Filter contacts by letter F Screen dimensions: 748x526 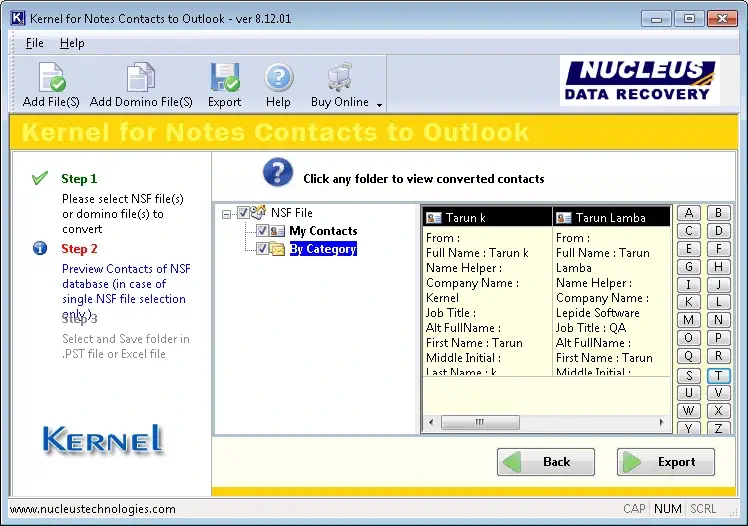coord(718,249)
